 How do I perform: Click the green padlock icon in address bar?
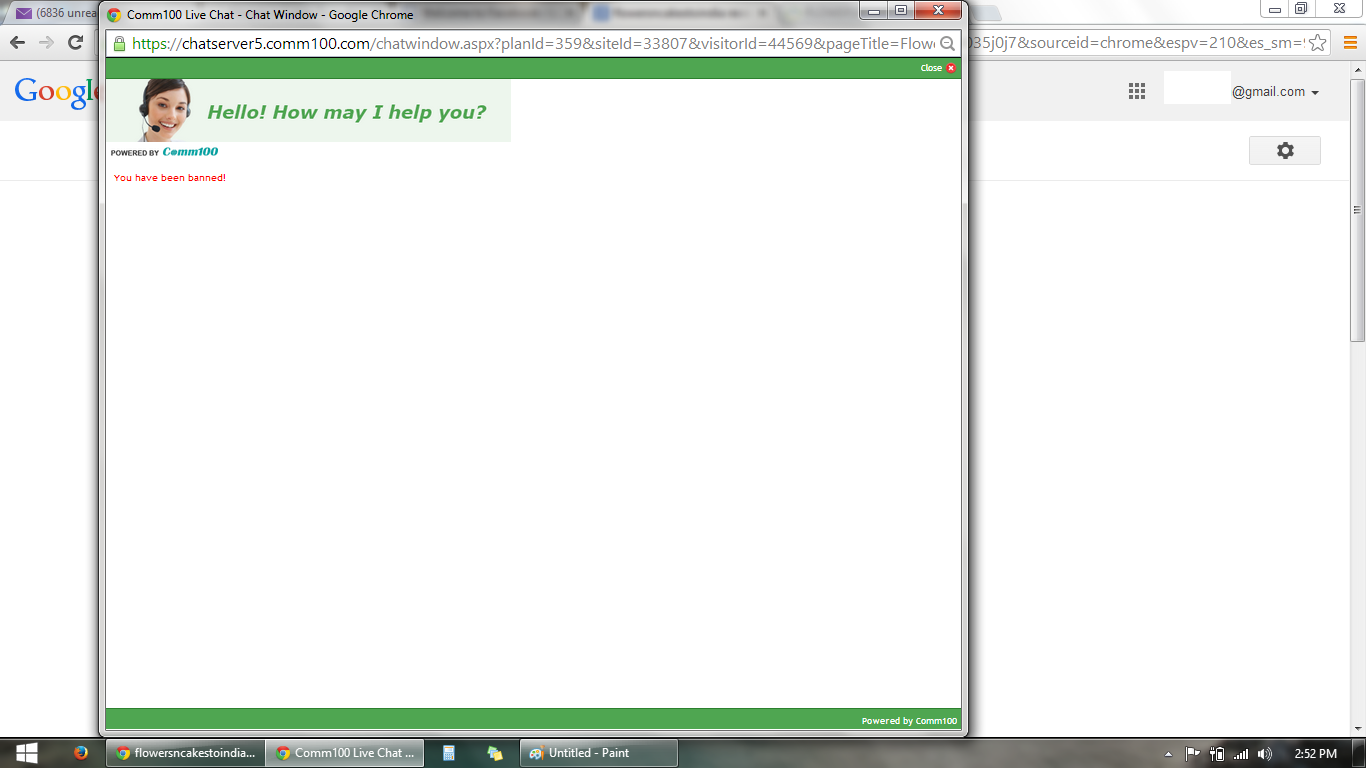(x=119, y=44)
